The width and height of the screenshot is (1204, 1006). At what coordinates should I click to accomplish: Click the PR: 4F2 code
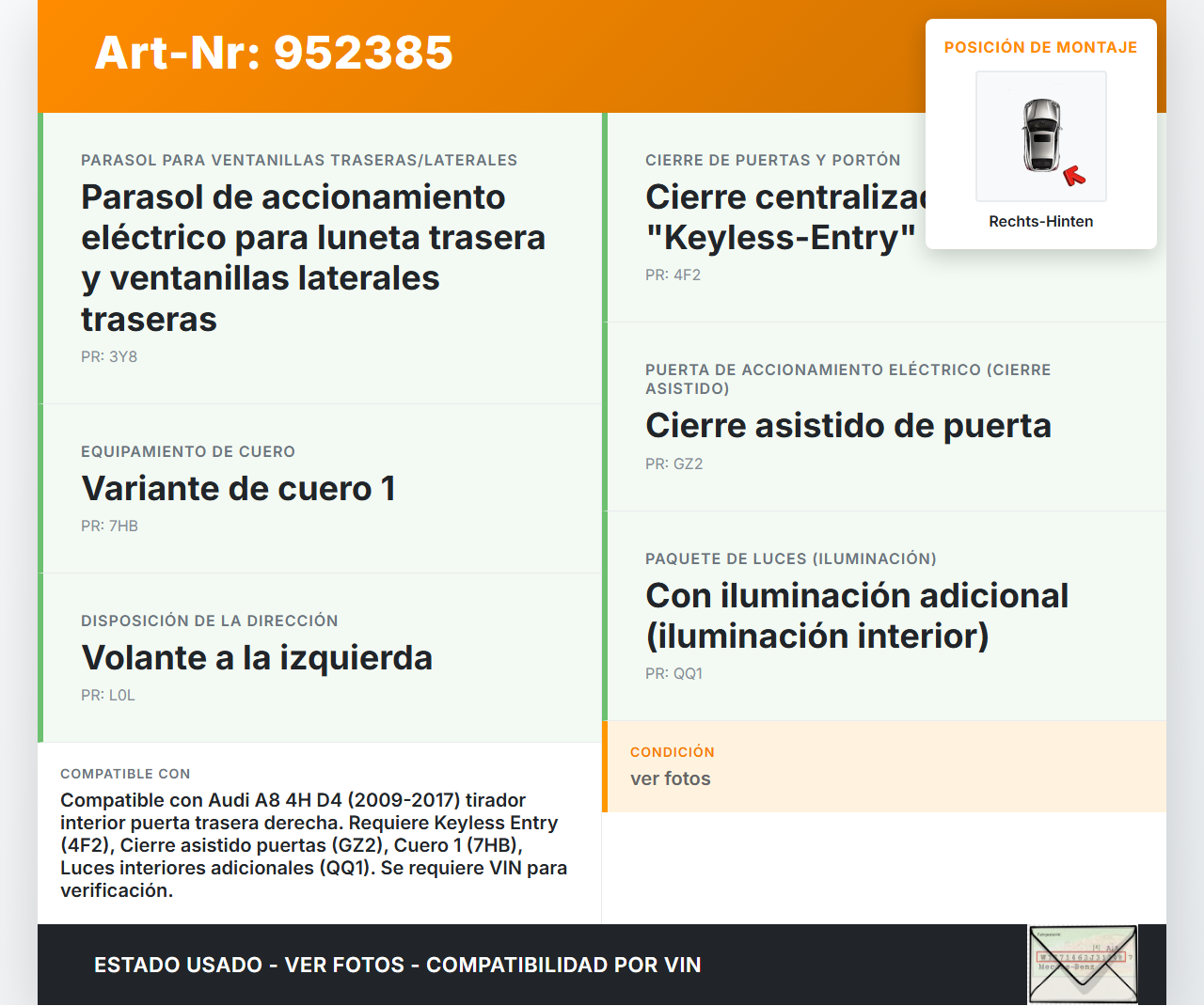pos(673,275)
